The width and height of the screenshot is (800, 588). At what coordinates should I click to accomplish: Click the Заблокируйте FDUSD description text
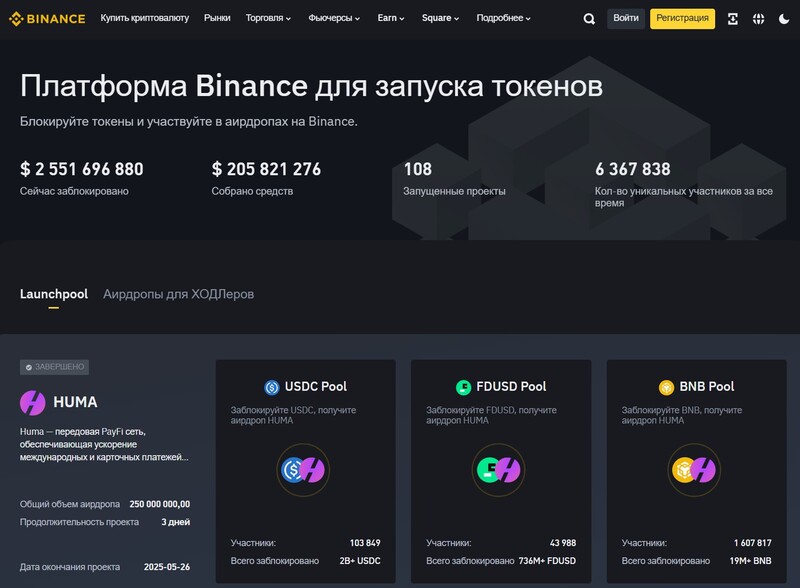[491, 415]
